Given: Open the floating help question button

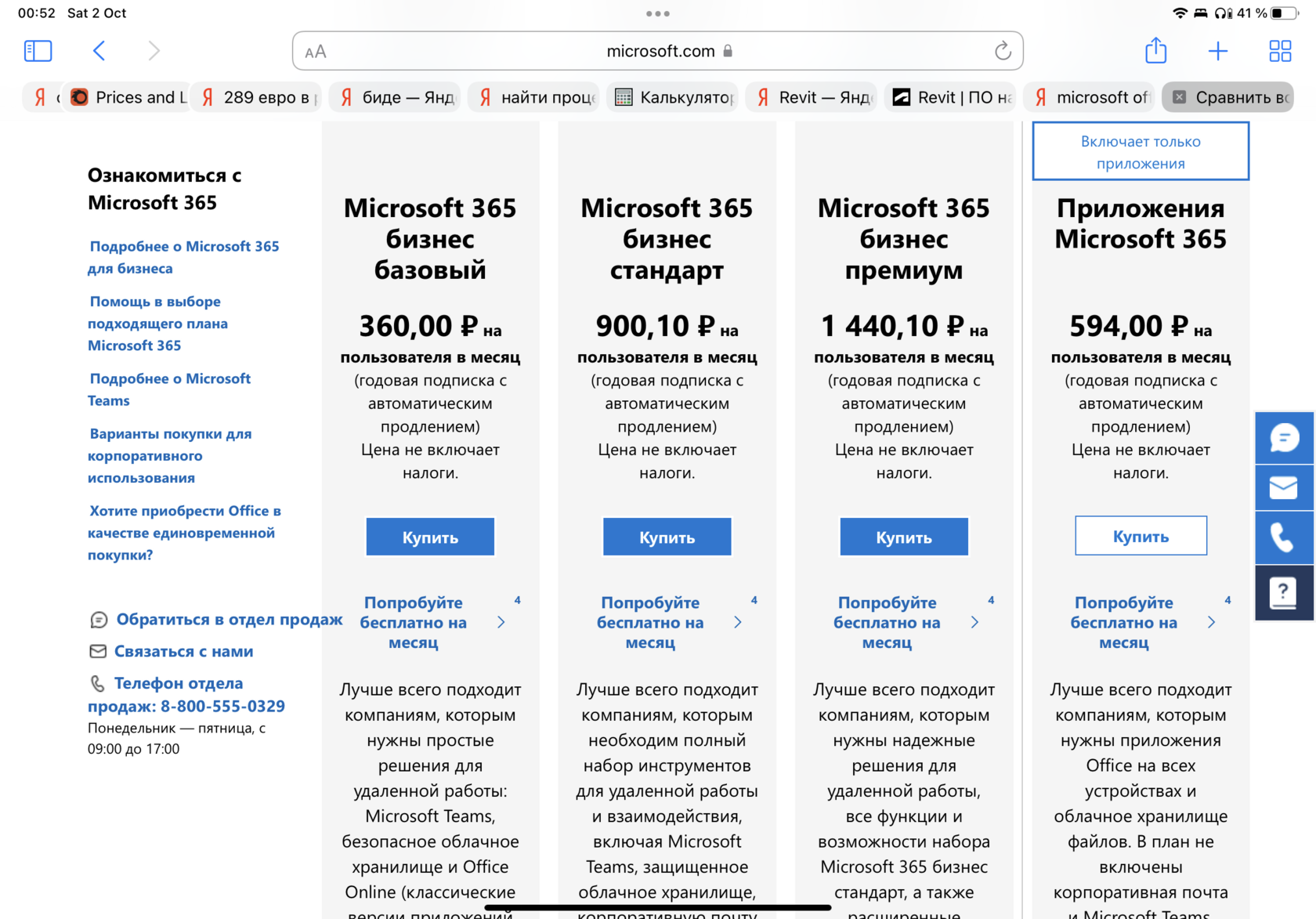Looking at the screenshot, I should pos(1284,592).
